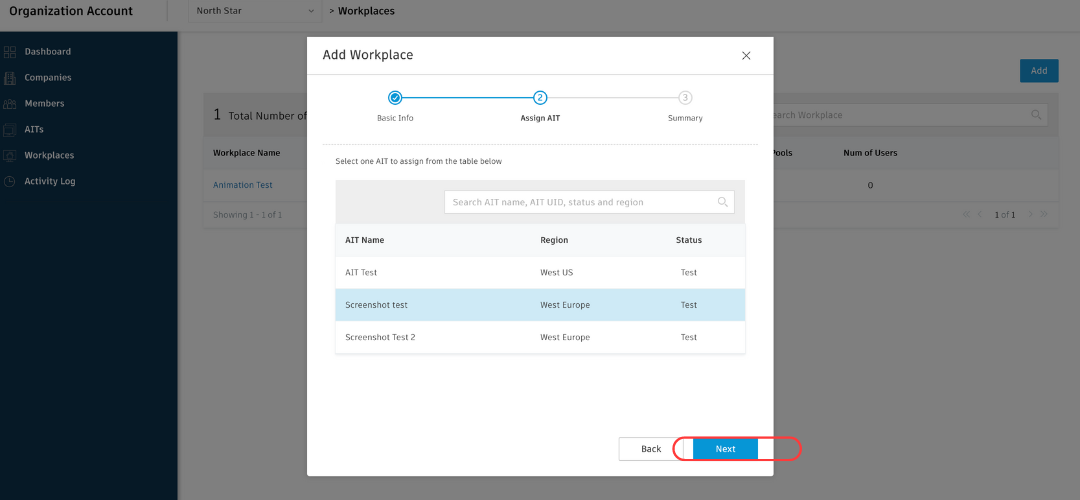Go to the last page arrow

(1043, 215)
